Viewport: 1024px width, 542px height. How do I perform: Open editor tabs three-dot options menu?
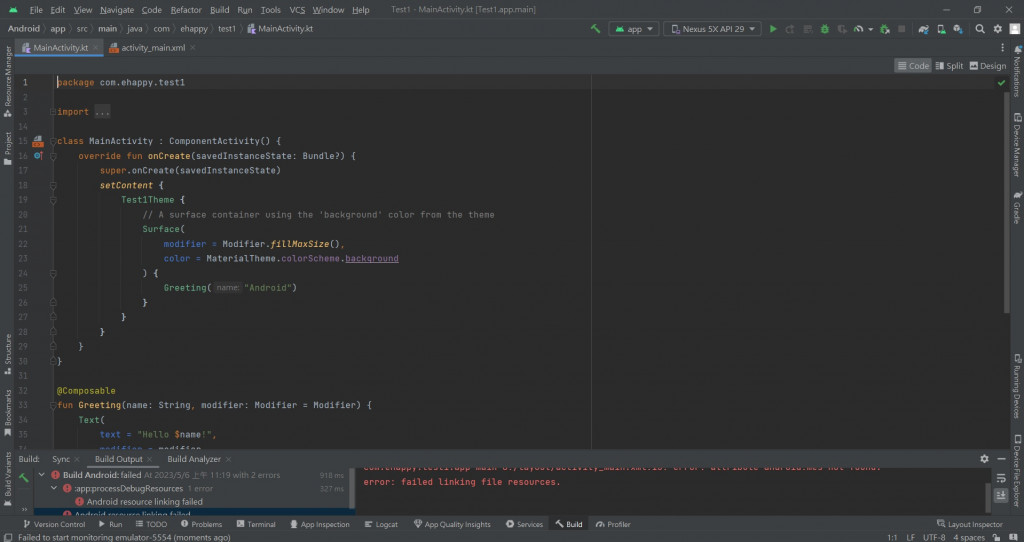click(x=1002, y=48)
